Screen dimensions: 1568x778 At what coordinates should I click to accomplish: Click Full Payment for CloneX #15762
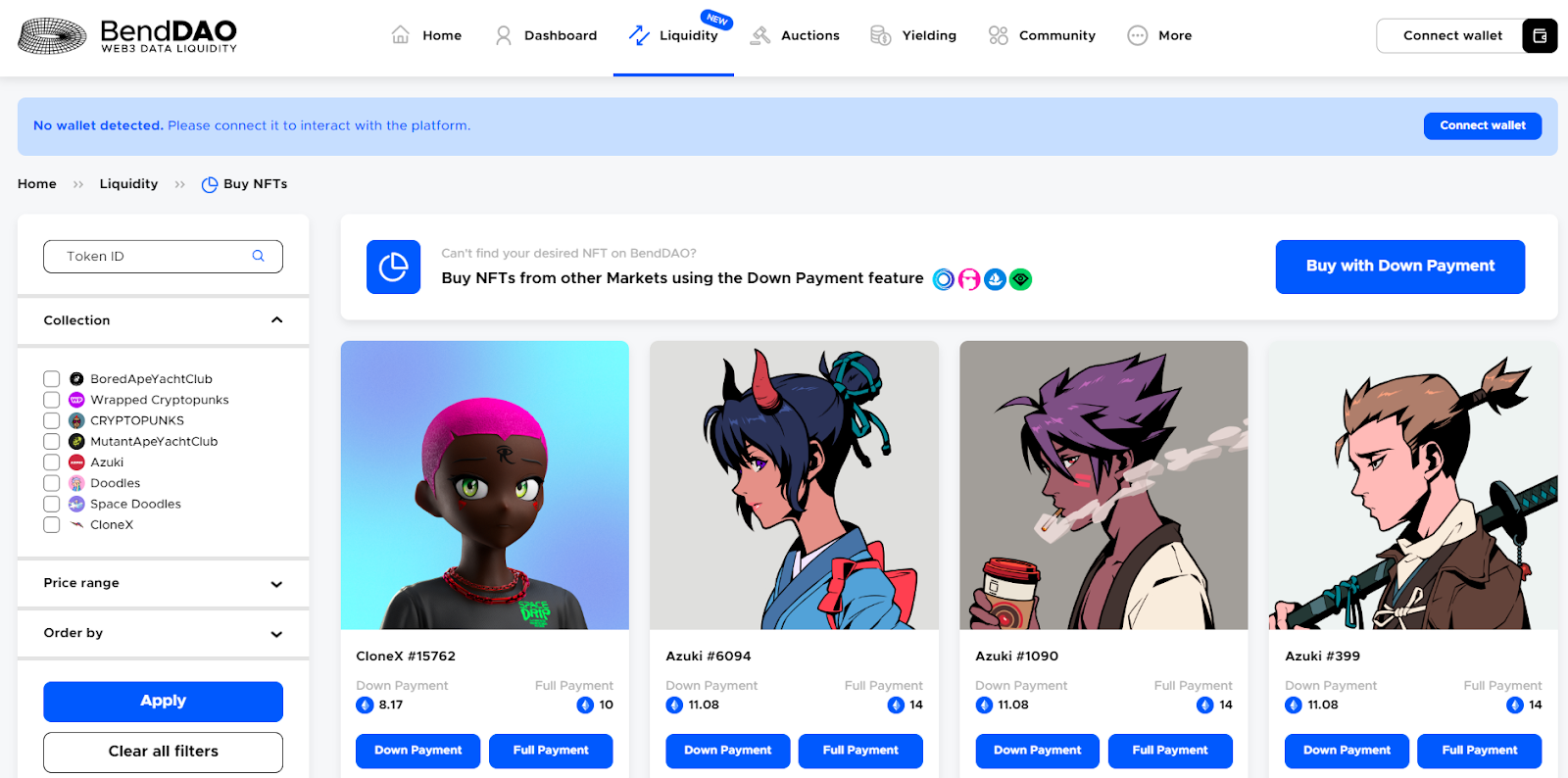point(551,751)
